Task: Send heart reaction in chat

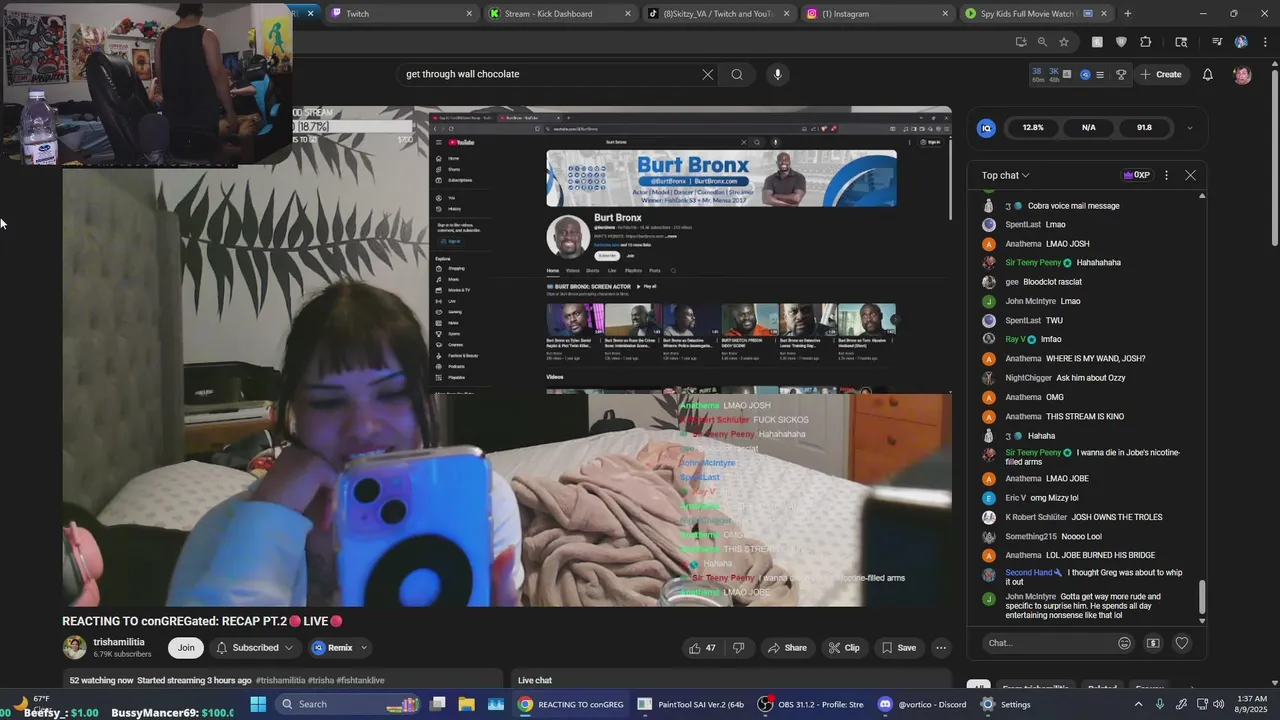Action: point(1182,643)
